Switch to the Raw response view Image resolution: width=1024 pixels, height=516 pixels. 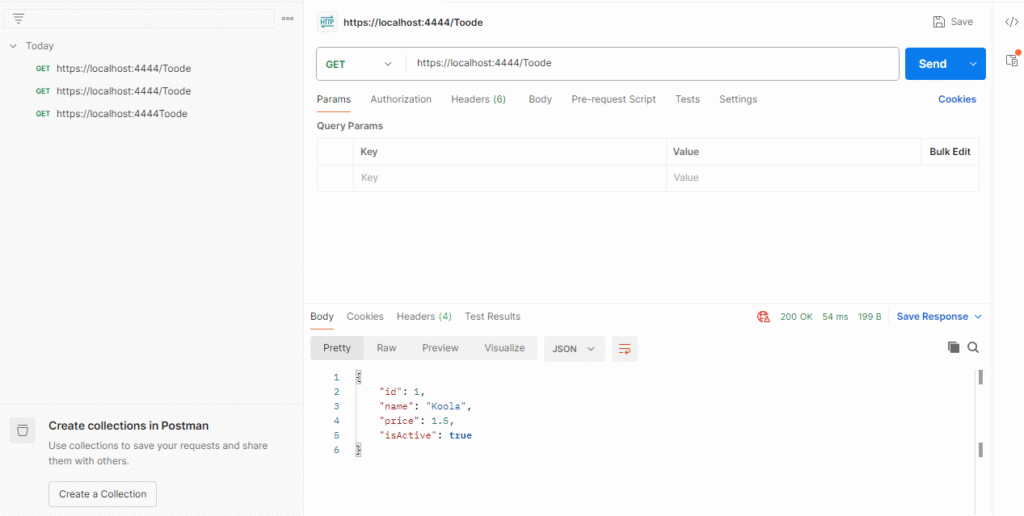386,348
